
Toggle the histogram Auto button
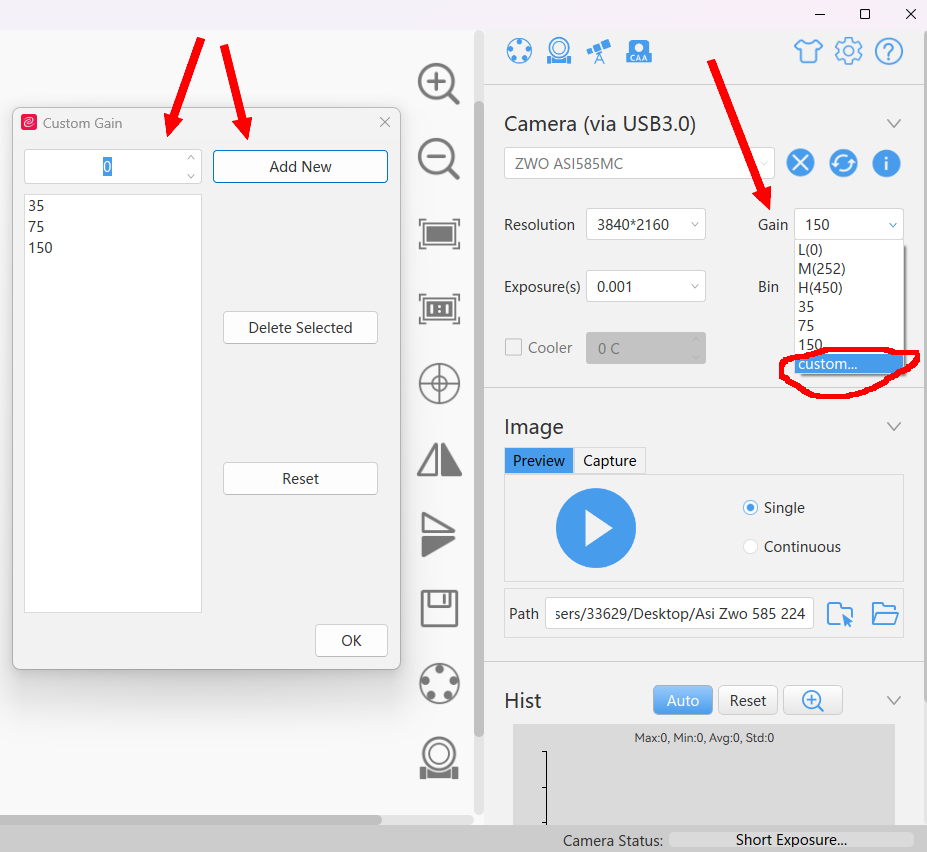(683, 701)
